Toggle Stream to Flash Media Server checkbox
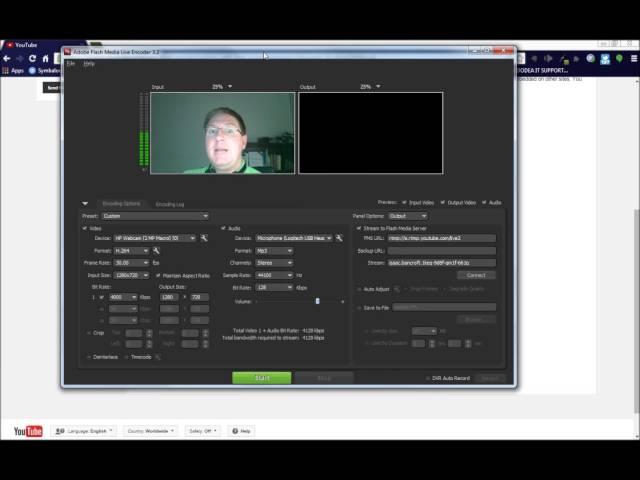Viewport: 640px width, 480px height. 359,228
